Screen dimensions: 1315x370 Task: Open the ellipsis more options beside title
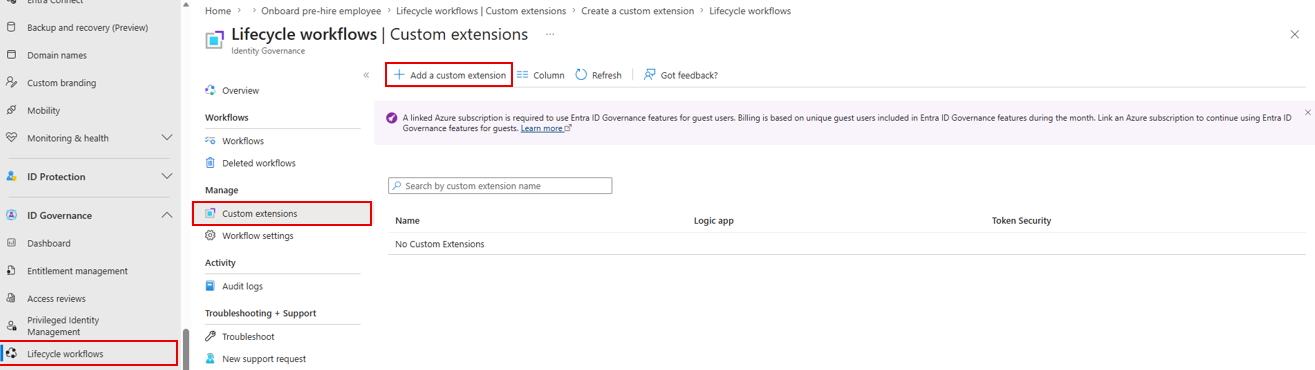tap(550, 35)
